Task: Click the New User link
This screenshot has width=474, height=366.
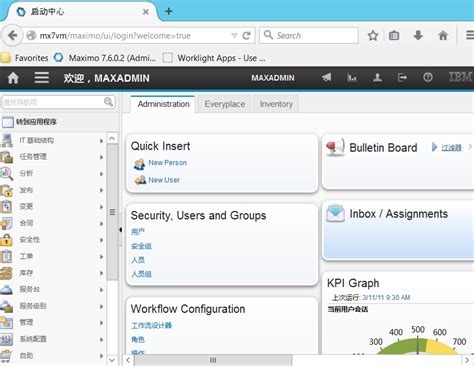Action: pos(164,180)
